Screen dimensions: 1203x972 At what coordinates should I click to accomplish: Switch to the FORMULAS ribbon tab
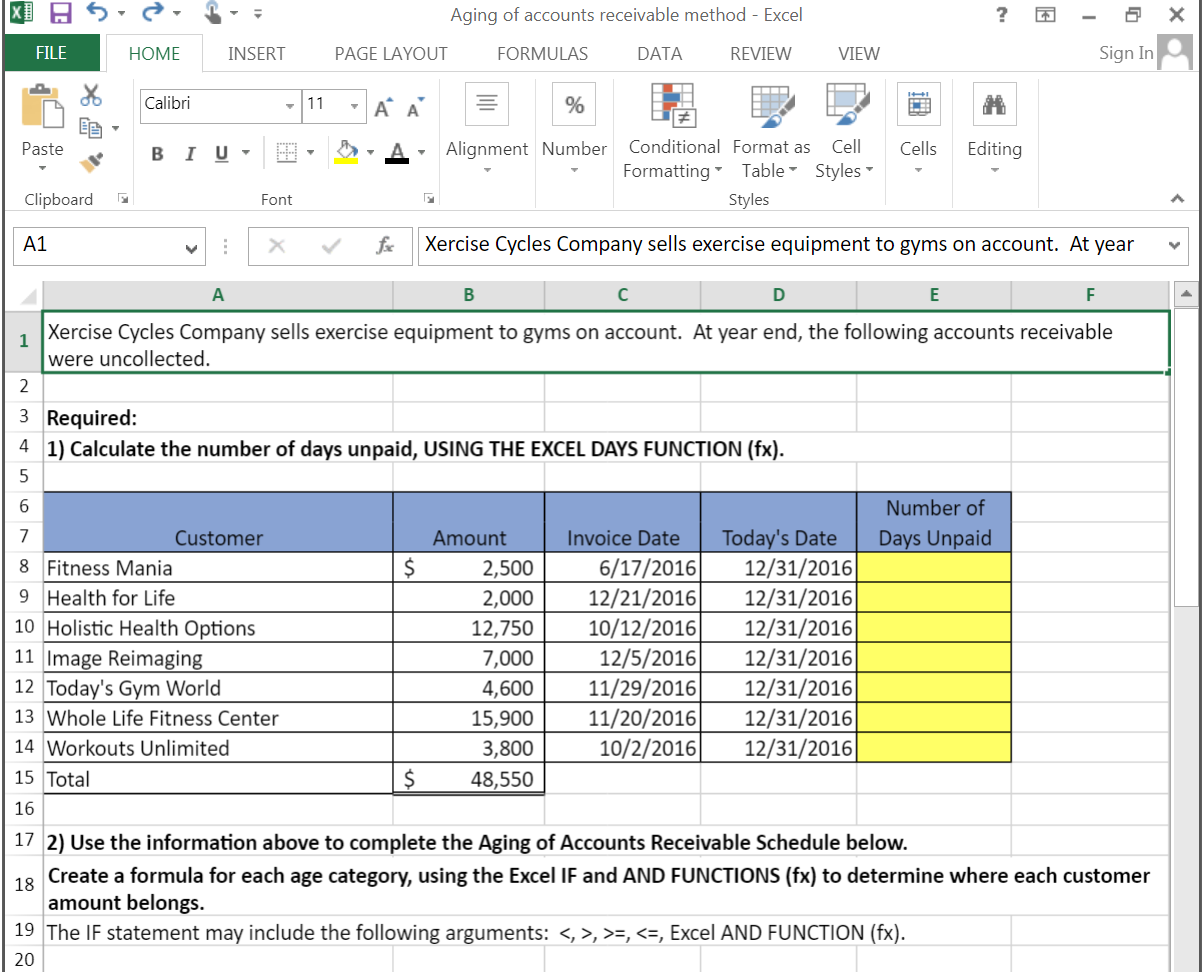click(542, 54)
